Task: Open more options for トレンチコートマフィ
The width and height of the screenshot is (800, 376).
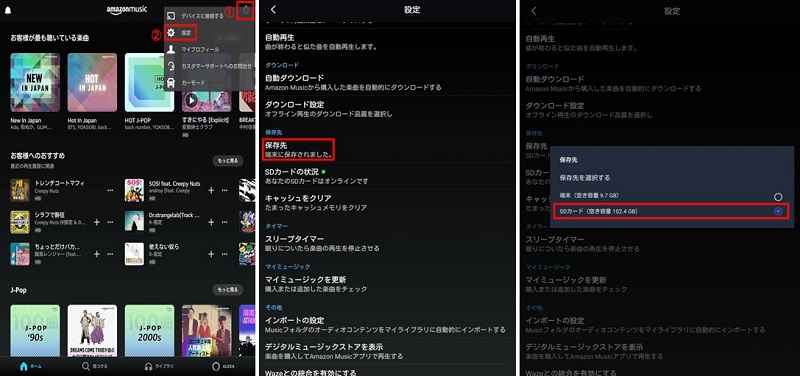Action: (x=110, y=190)
